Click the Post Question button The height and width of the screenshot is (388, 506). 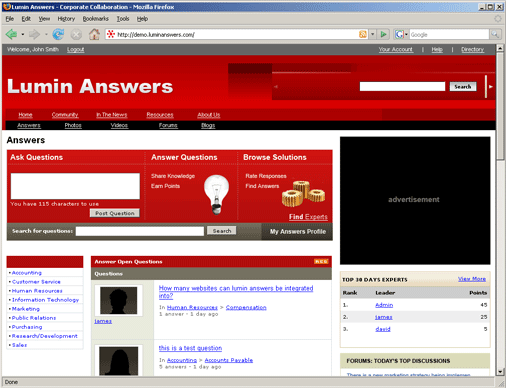coord(115,213)
